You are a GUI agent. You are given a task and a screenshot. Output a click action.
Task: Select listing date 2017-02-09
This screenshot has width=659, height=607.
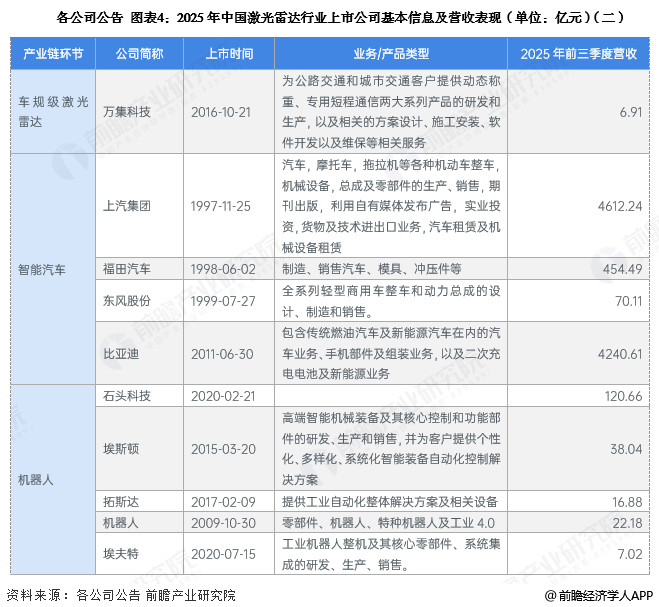(223, 502)
